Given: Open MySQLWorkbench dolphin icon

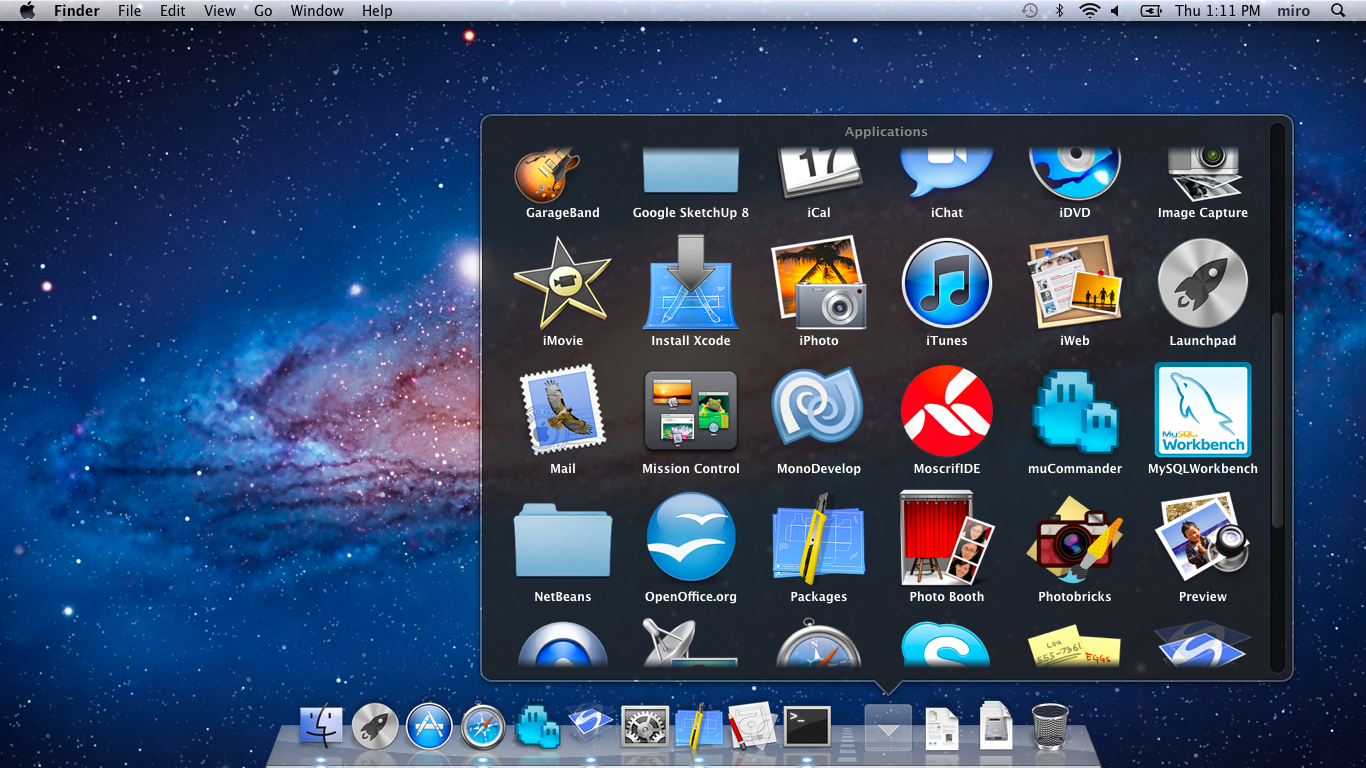Looking at the screenshot, I should coord(1203,410).
